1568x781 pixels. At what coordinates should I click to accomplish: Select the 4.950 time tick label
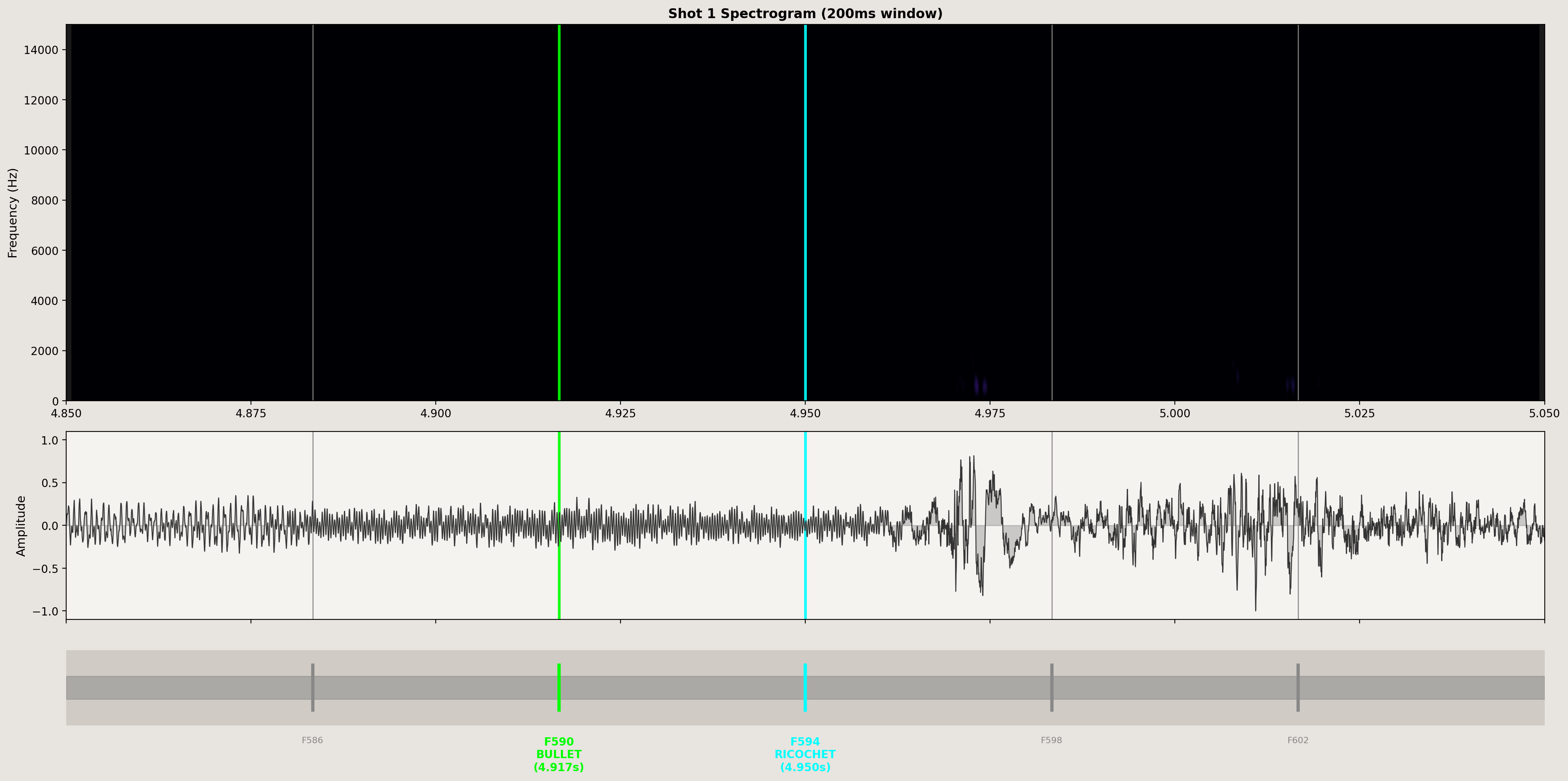(x=805, y=413)
